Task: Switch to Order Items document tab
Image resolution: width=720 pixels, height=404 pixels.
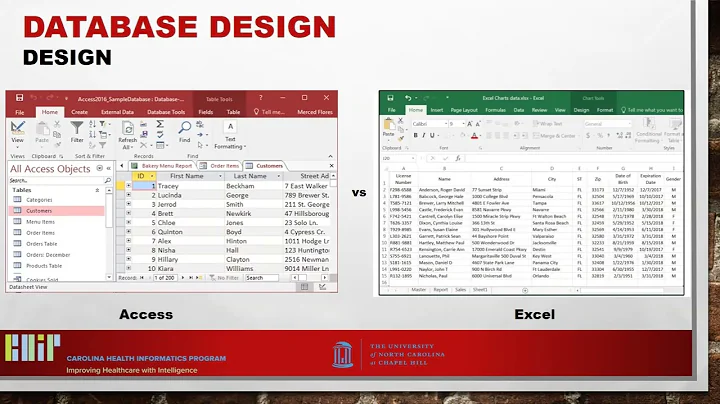Action: tap(220, 166)
